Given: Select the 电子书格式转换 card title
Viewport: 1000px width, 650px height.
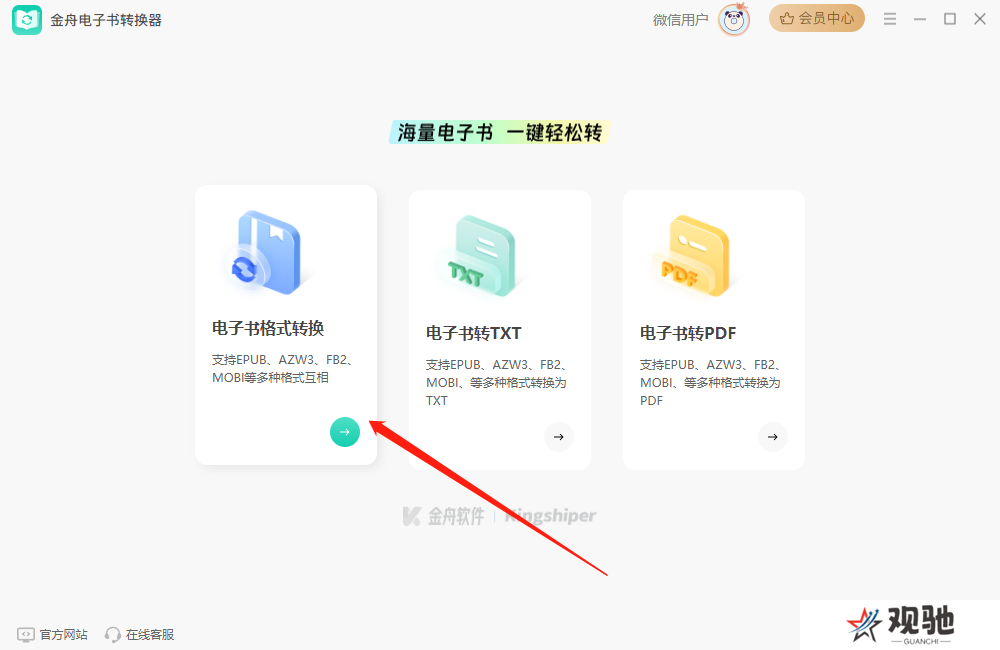Looking at the screenshot, I should (268, 329).
